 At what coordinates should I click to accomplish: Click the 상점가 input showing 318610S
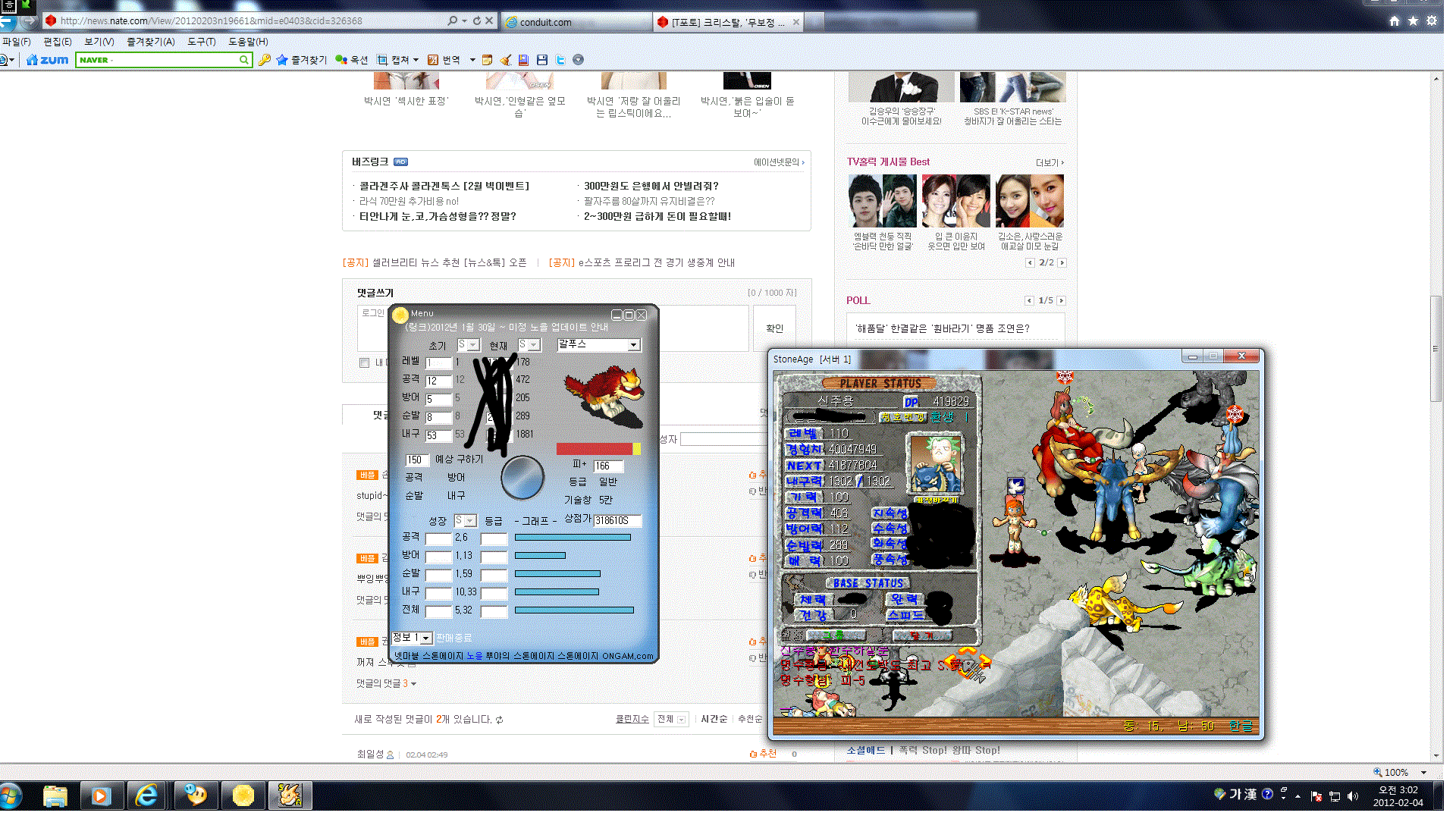(x=617, y=521)
